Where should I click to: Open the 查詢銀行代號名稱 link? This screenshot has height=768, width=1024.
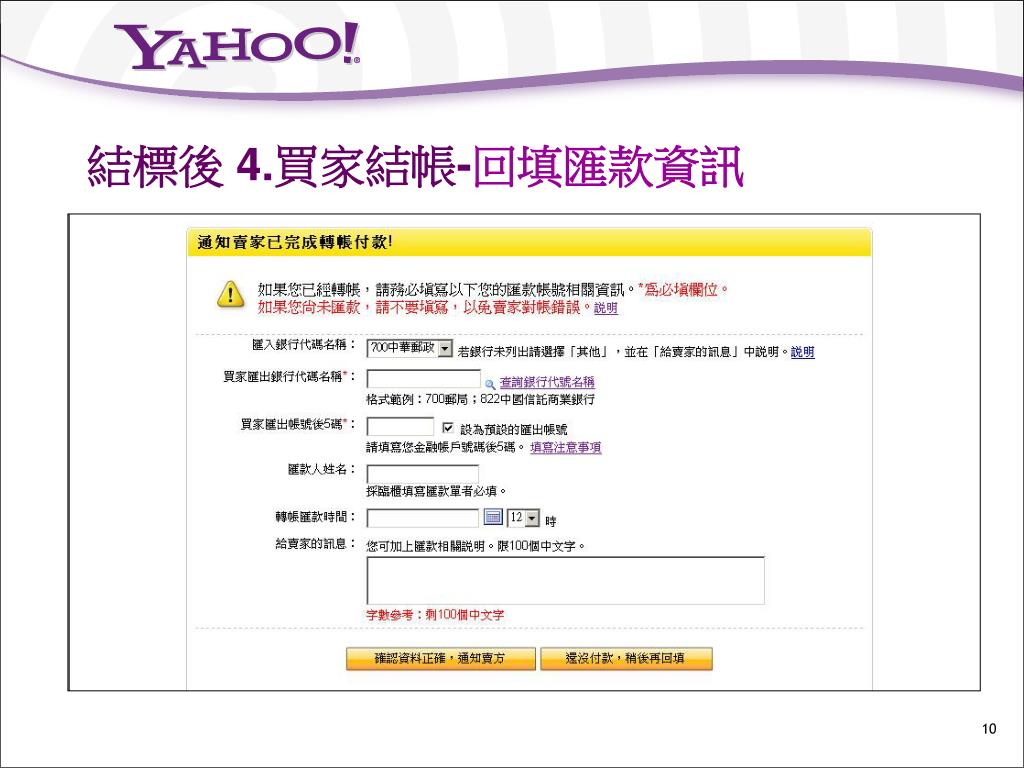tap(547, 383)
